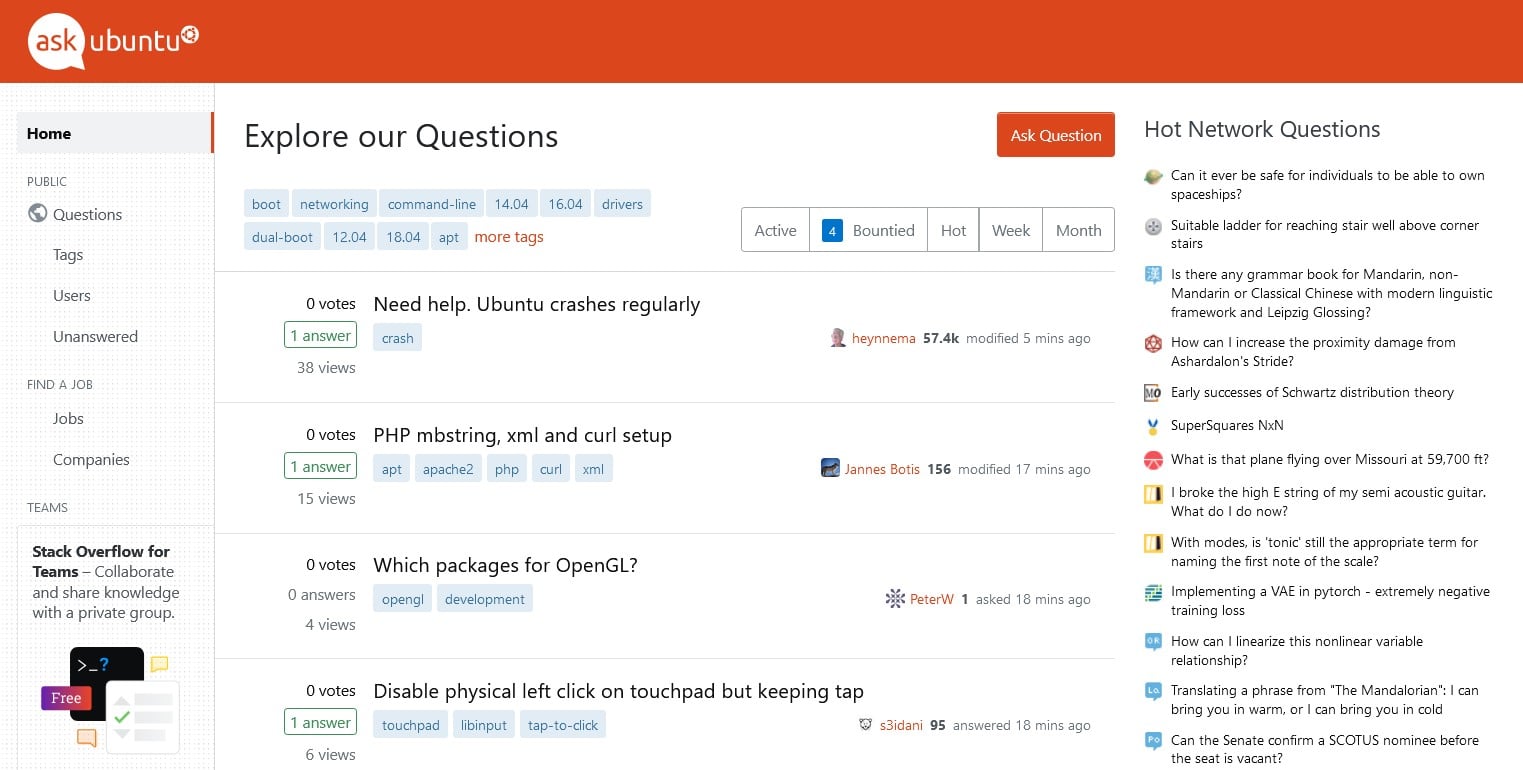Open heynnema's profile link
The width and height of the screenshot is (1523, 770).
(884, 338)
